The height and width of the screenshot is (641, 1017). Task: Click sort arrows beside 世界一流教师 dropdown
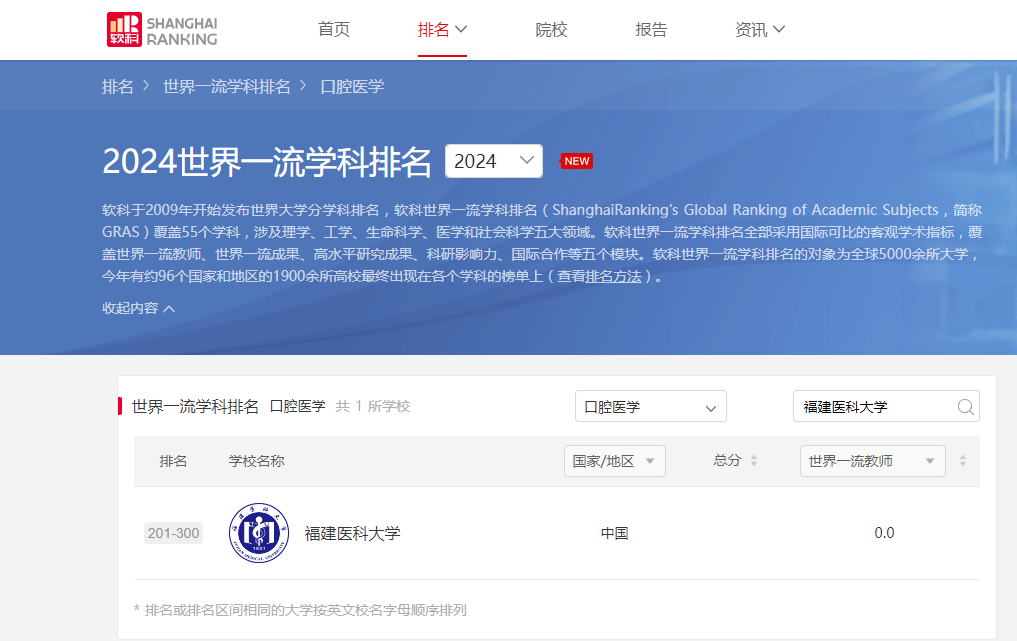(x=962, y=461)
